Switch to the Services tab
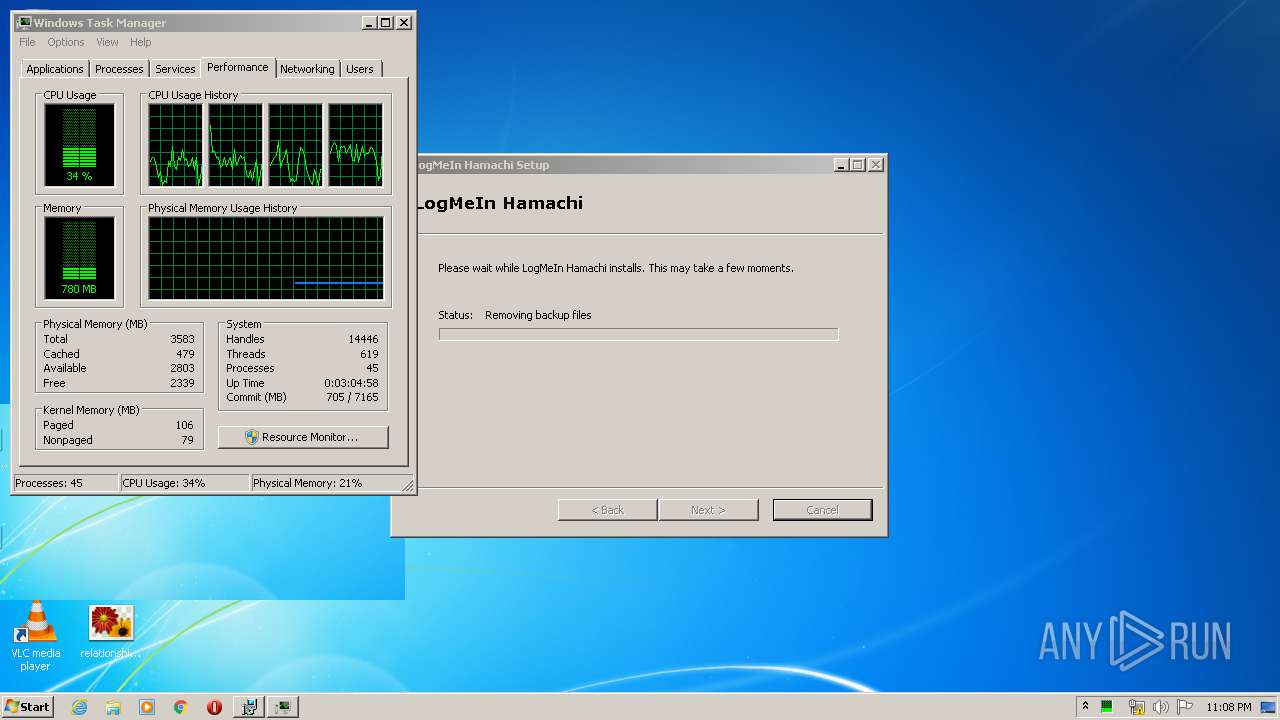Image resolution: width=1280 pixels, height=720 pixels. (x=175, y=69)
